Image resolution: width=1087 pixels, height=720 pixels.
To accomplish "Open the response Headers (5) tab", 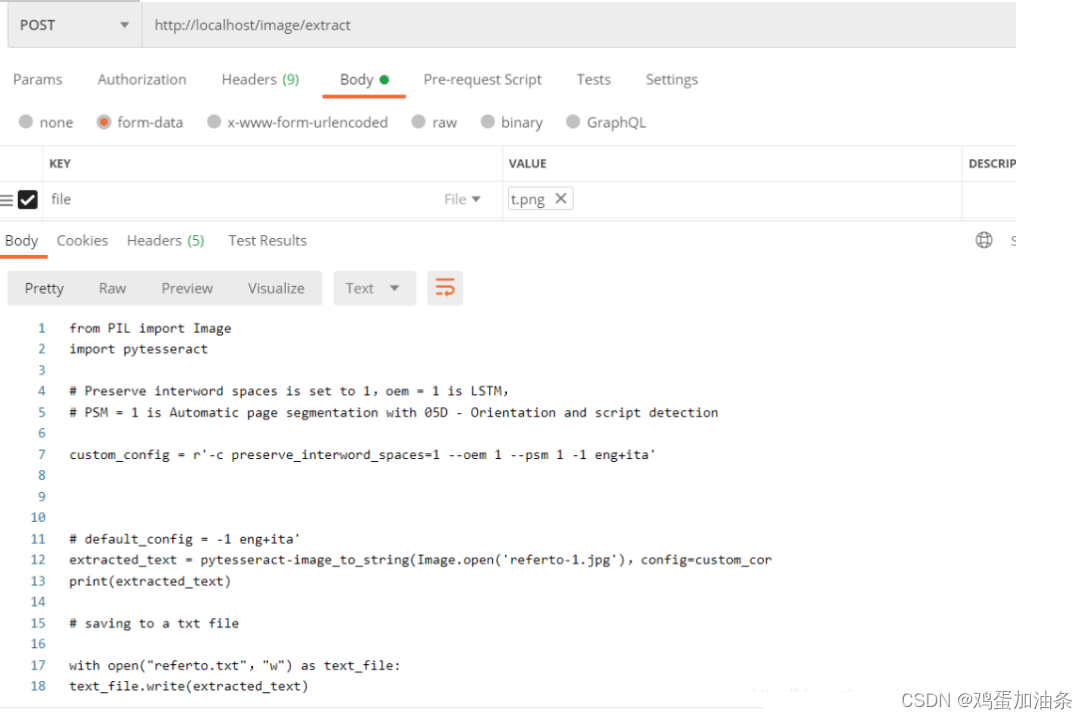I will [x=166, y=240].
